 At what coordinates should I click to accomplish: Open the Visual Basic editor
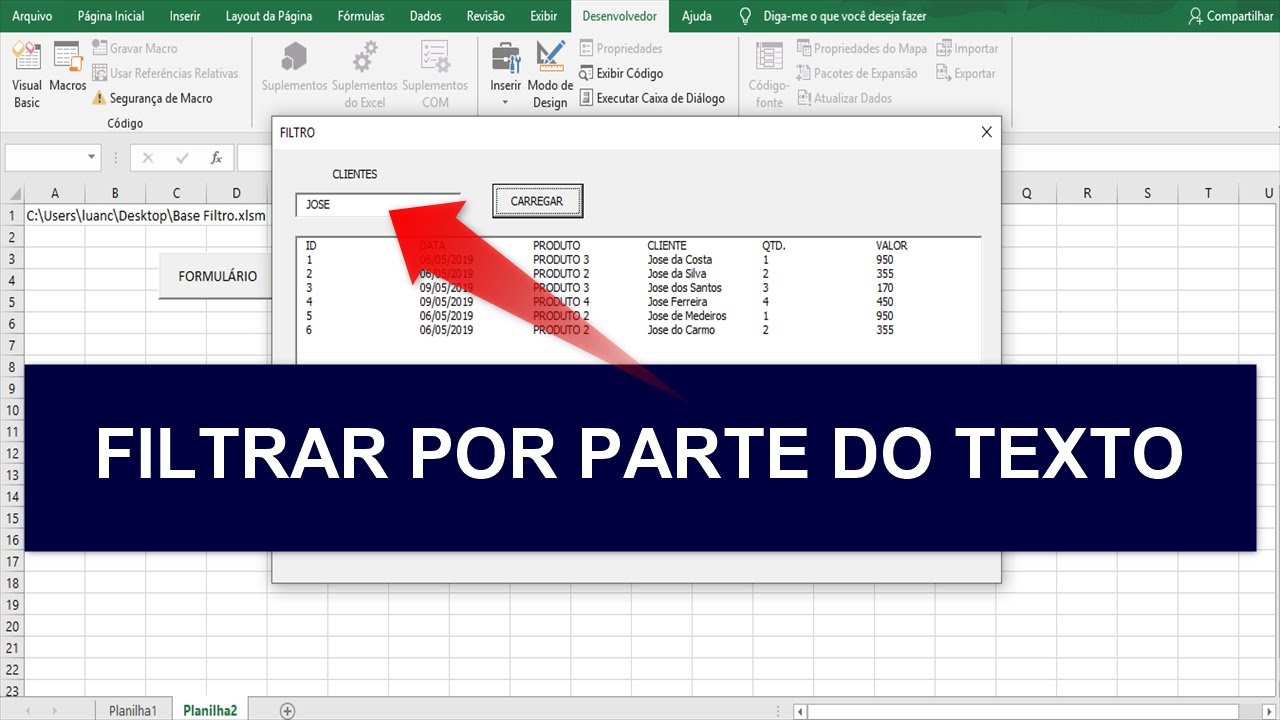[x=27, y=75]
